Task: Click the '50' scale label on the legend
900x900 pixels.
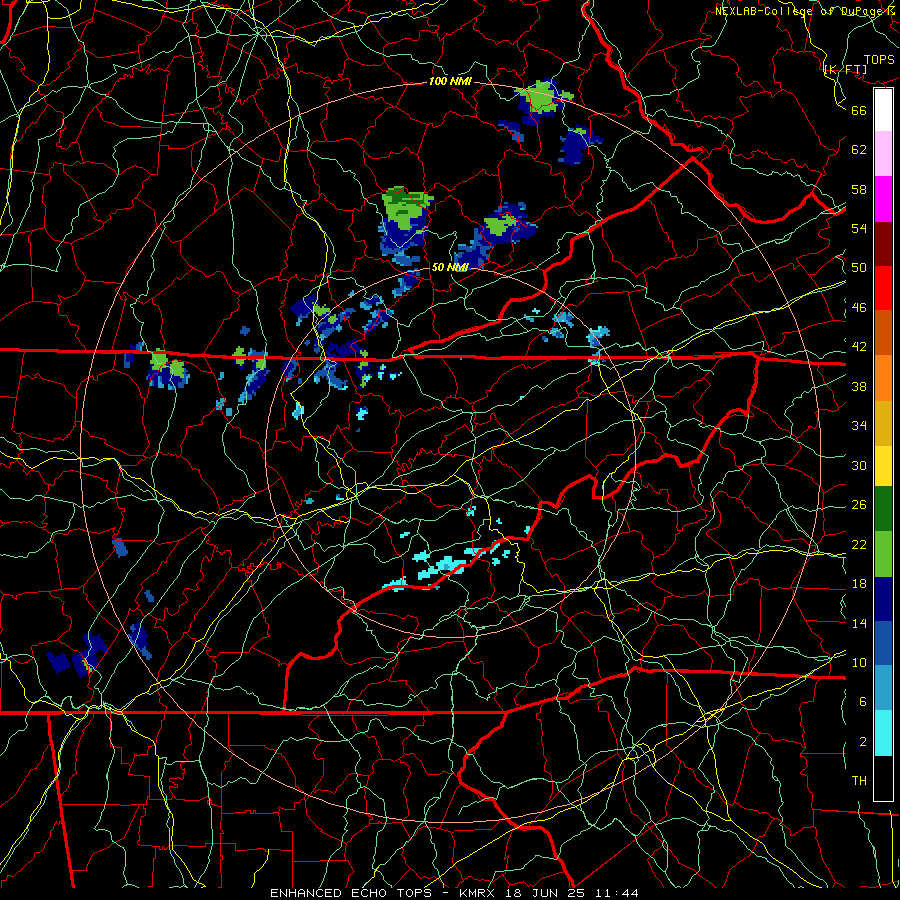Action: 859,268
